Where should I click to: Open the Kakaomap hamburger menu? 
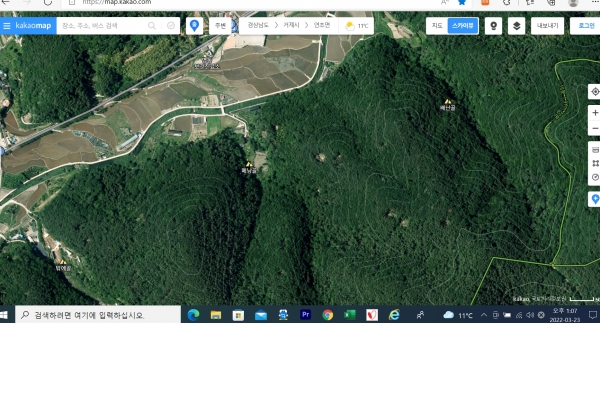pyautogui.click(x=7, y=26)
